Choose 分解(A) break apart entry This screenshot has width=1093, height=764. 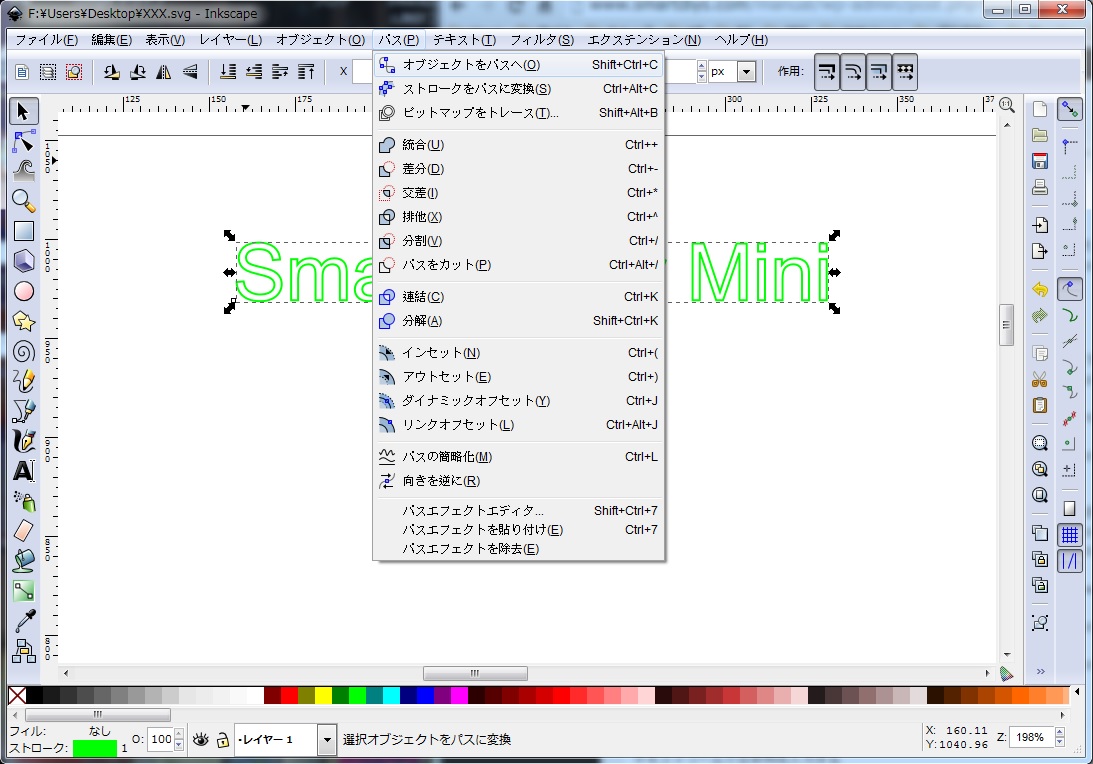(x=519, y=321)
